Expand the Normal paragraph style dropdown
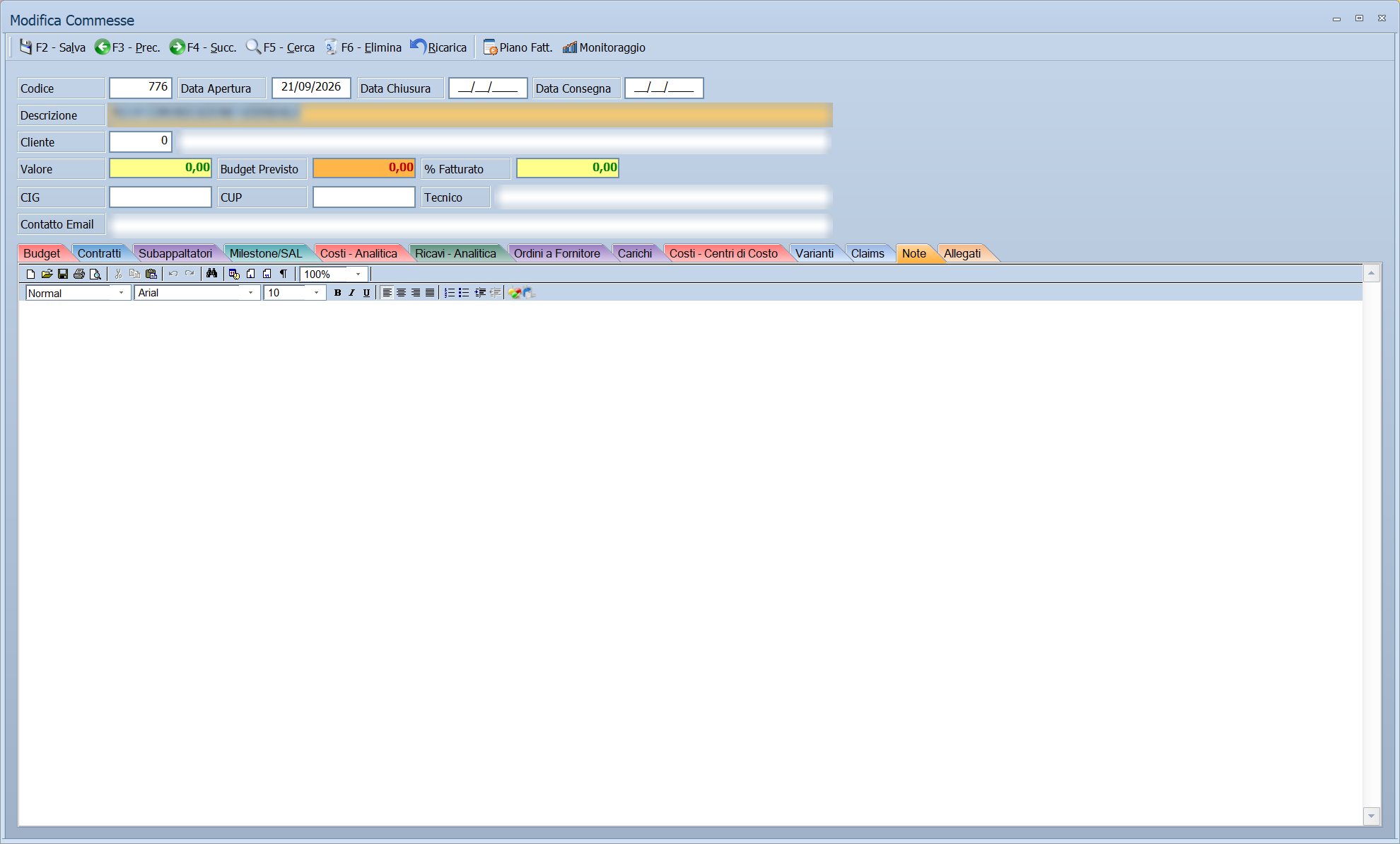This screenshot has height=844, width=1400. [121, 293]
